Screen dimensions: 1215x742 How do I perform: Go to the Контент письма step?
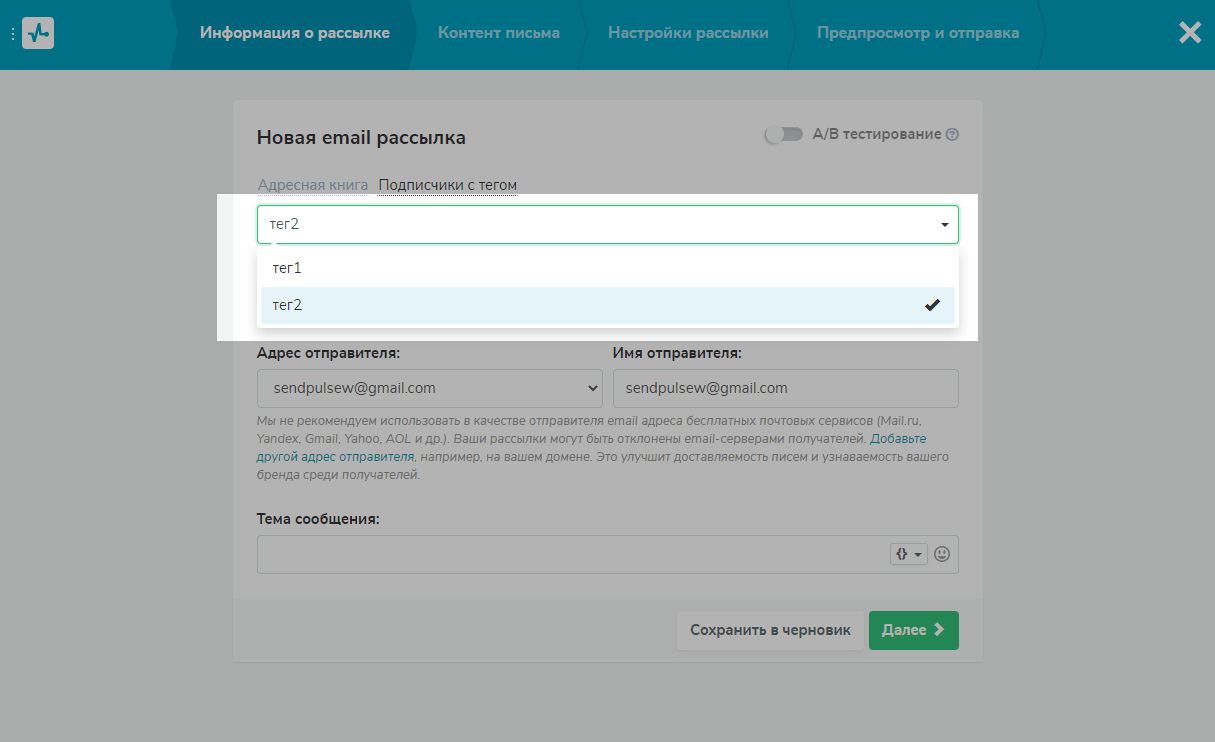coord(498,33)
